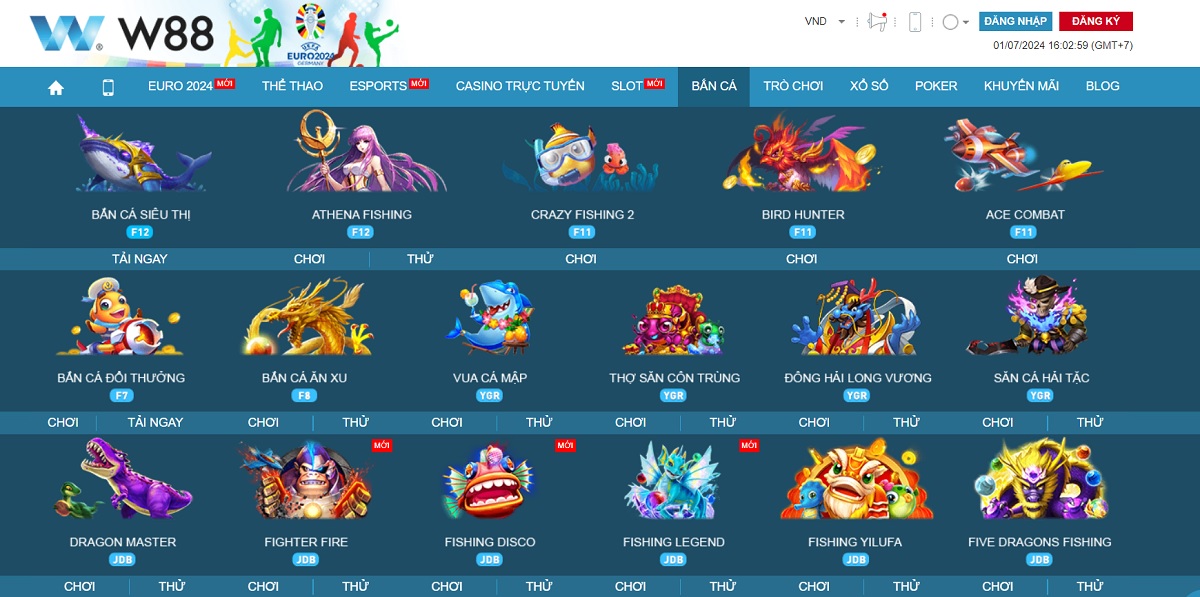Expand the language circle dropdown arrow

click(966, 22)
